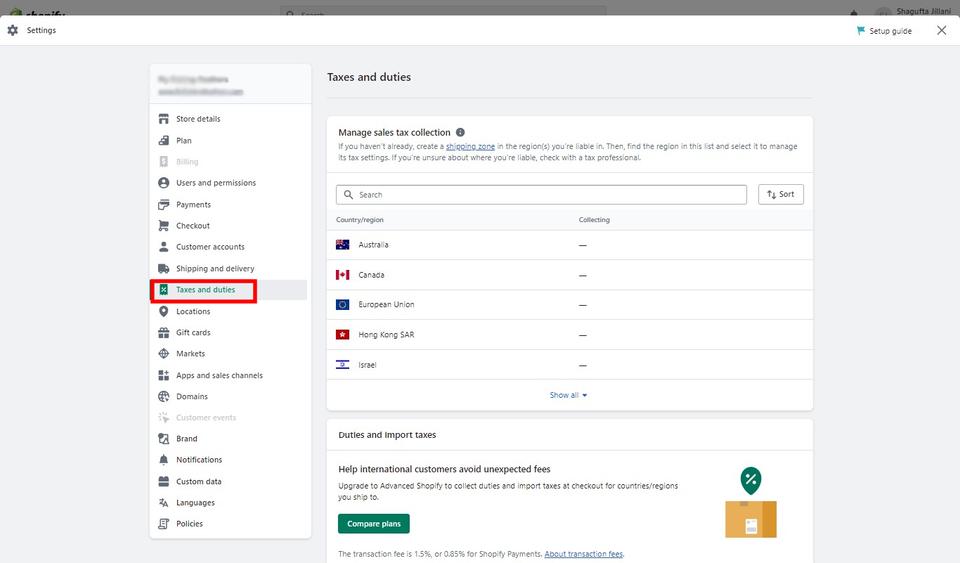Click the Payments card icon
Viewport: 960px width, 563px height.
[x=163, y=204]
